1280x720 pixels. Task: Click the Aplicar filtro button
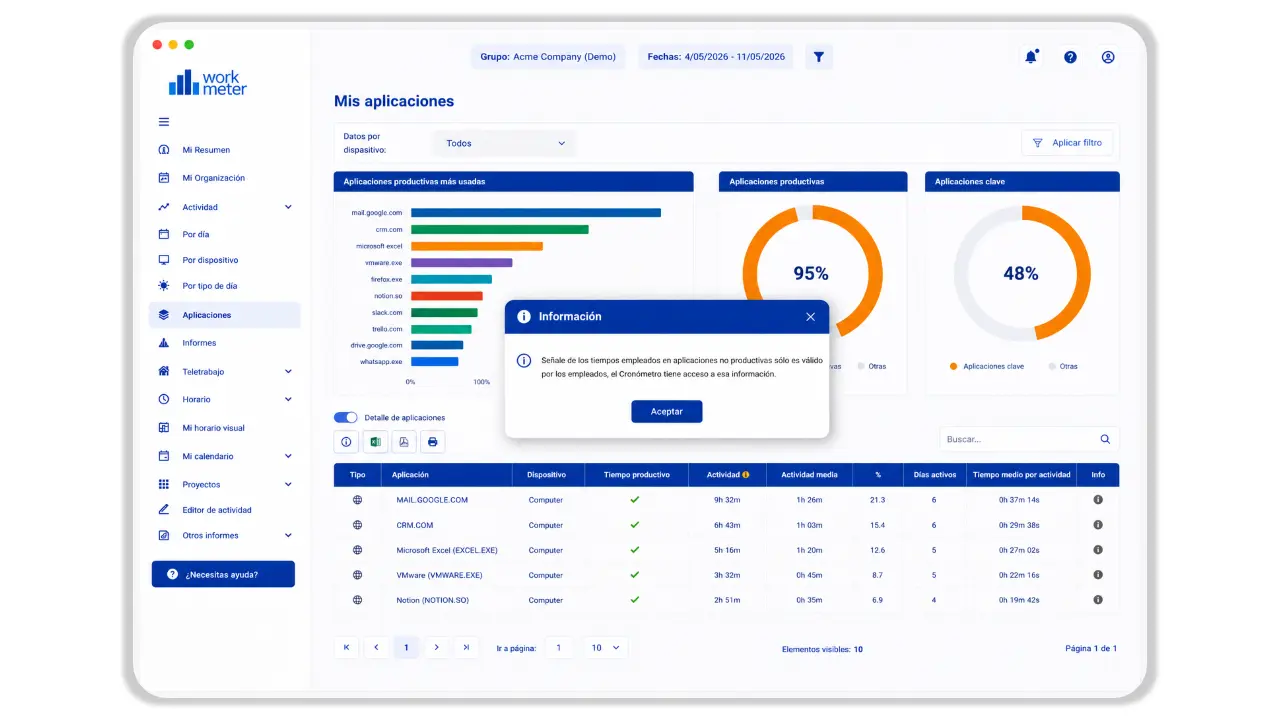(x=1067, y=143)
